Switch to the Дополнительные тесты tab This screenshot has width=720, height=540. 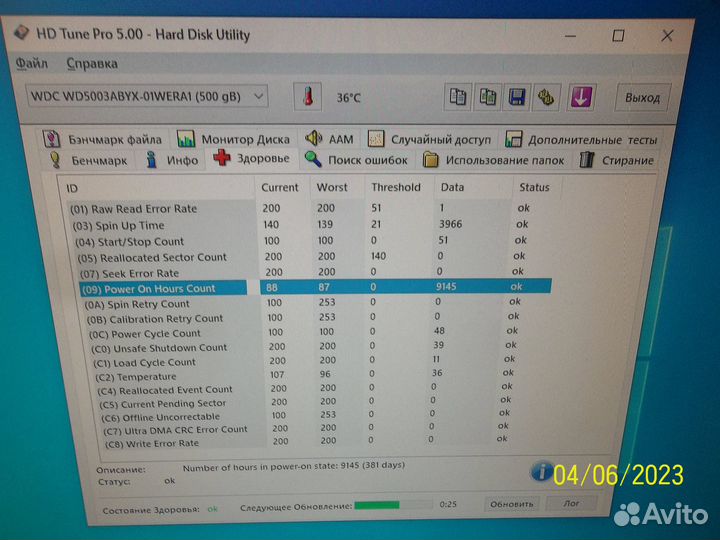click(581, 140)
